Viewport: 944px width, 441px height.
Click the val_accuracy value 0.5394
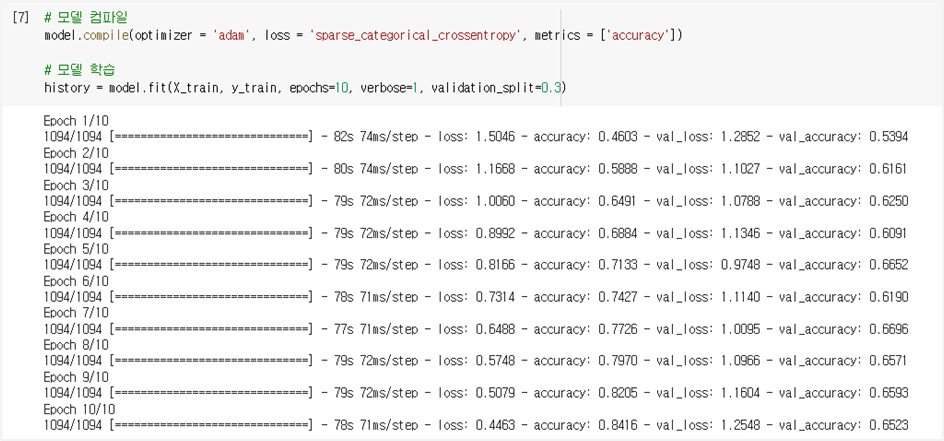[889, 137]
